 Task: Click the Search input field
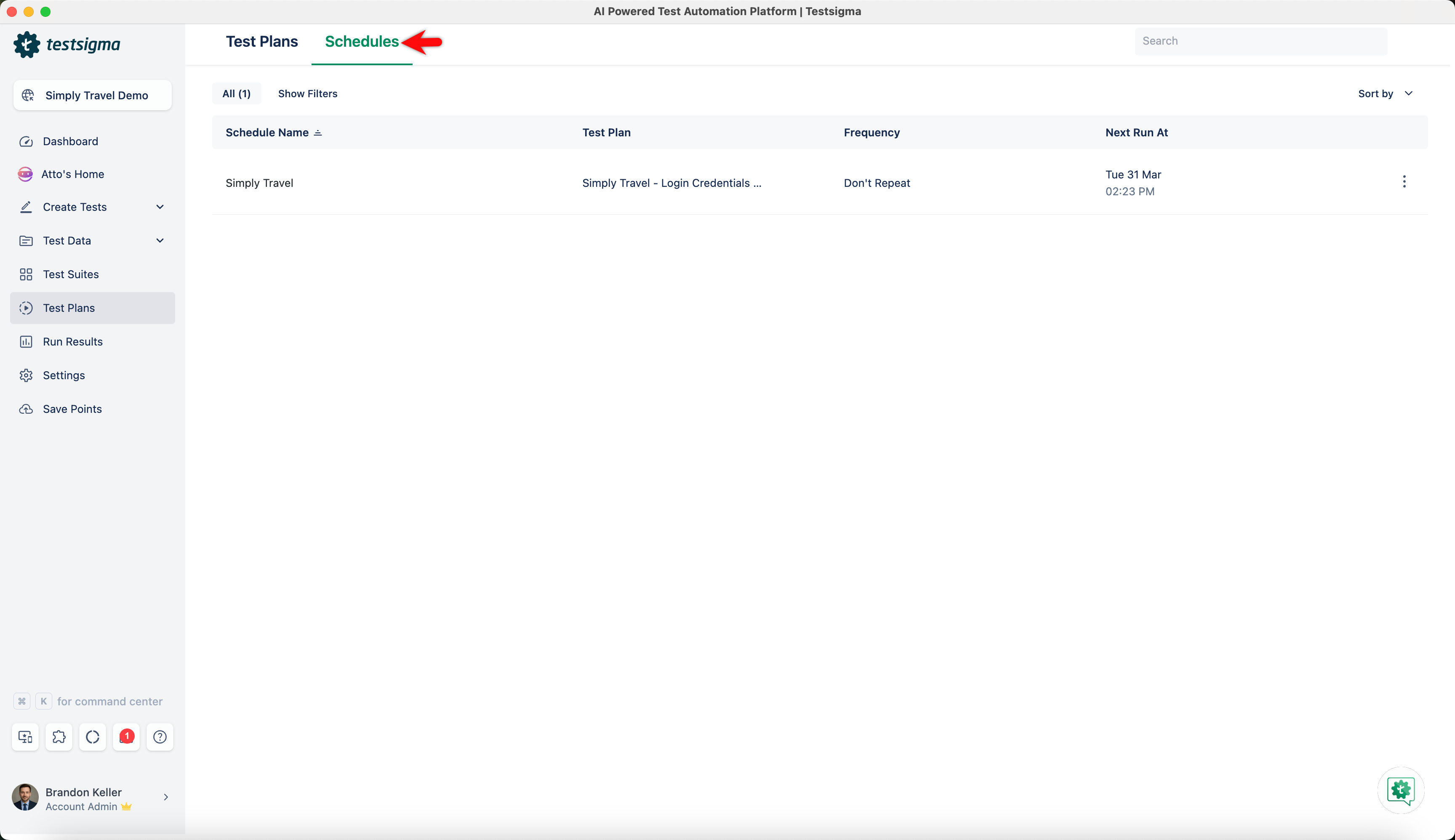coord(1260,41)
